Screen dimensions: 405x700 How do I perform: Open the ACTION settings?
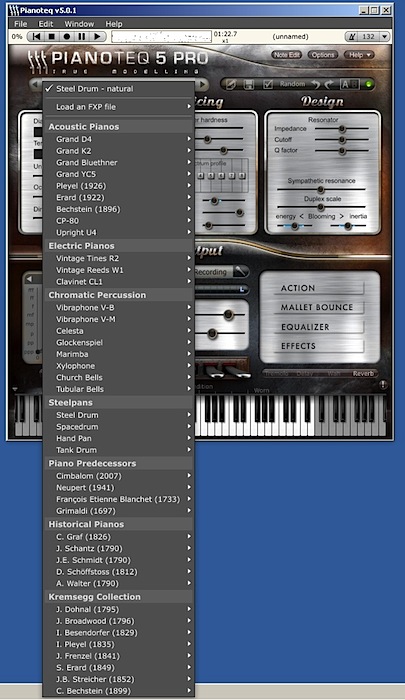point(319,288)
